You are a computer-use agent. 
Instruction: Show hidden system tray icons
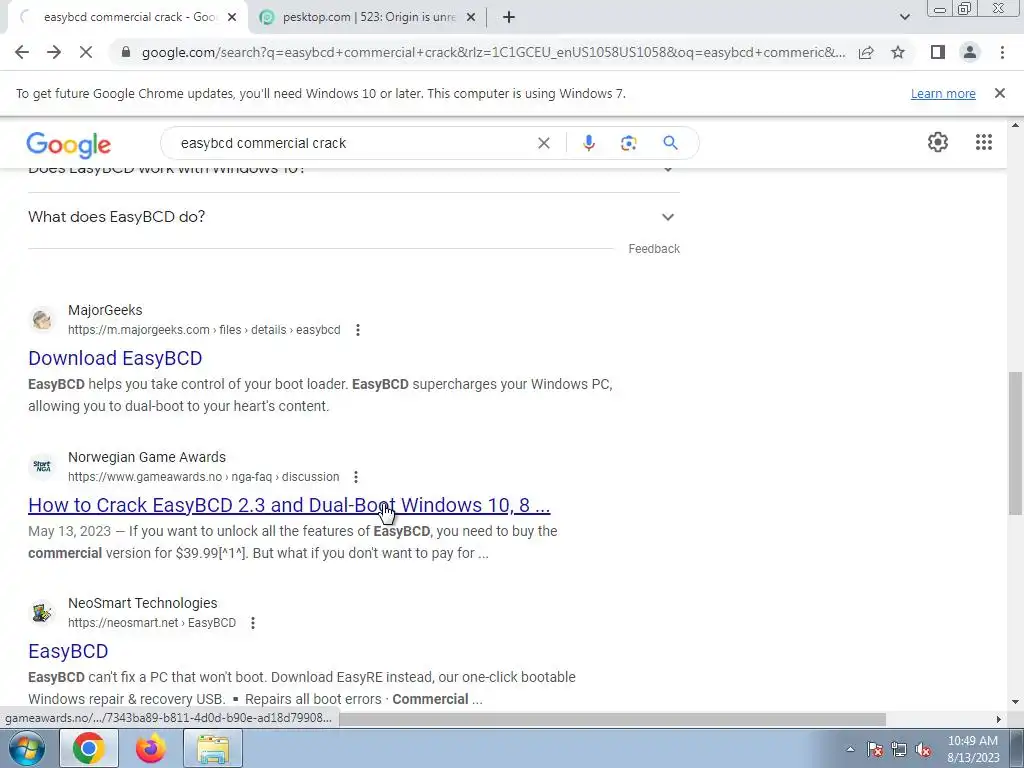click(850, 749)
